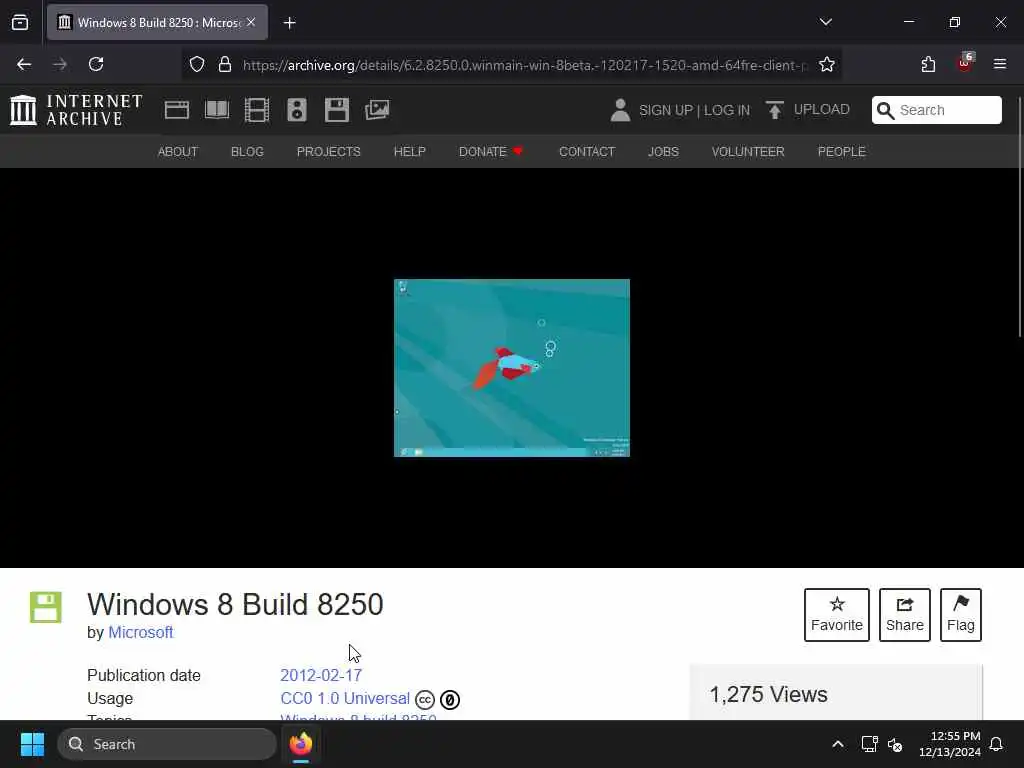Bookmark this page with star icon

827,64
